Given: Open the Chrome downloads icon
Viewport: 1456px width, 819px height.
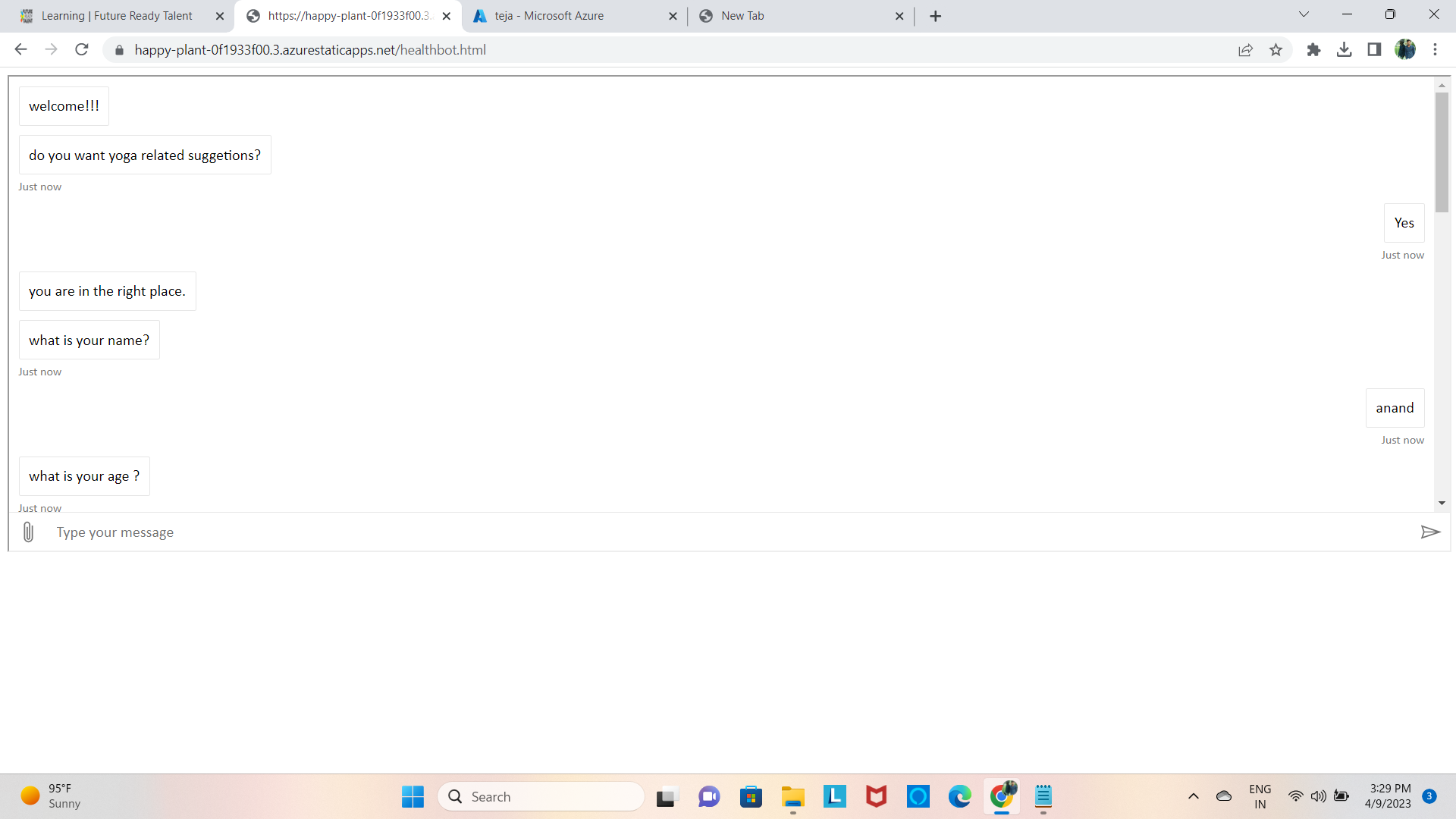Looking at the screenshot, I should 1344,50.
